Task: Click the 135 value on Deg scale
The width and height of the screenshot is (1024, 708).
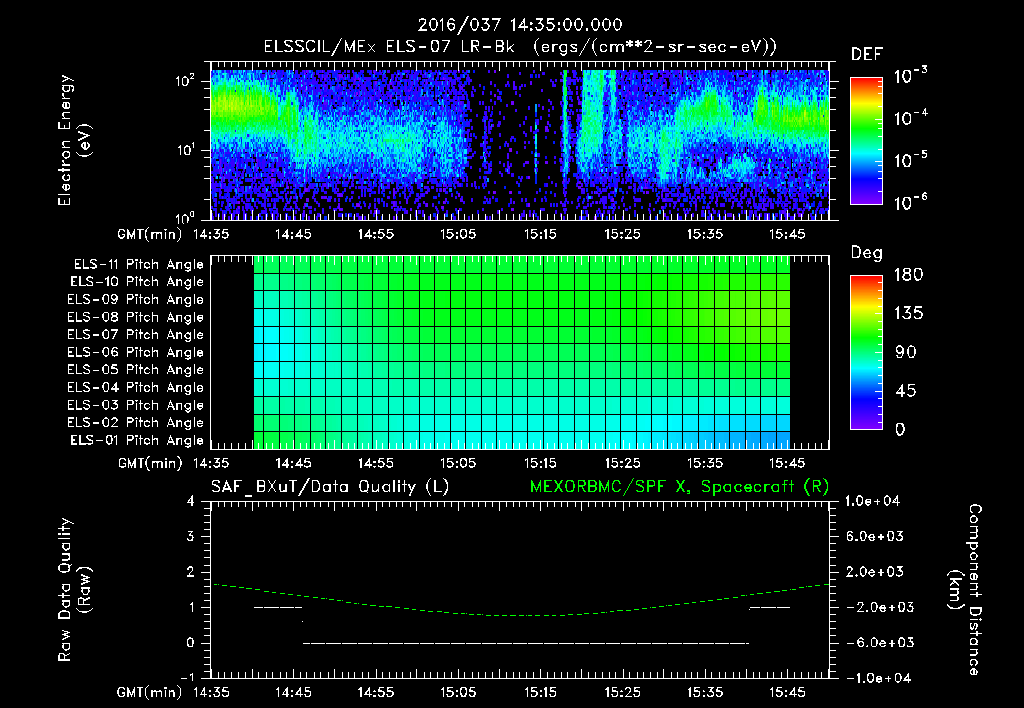Action: click(x=908, y=314)
